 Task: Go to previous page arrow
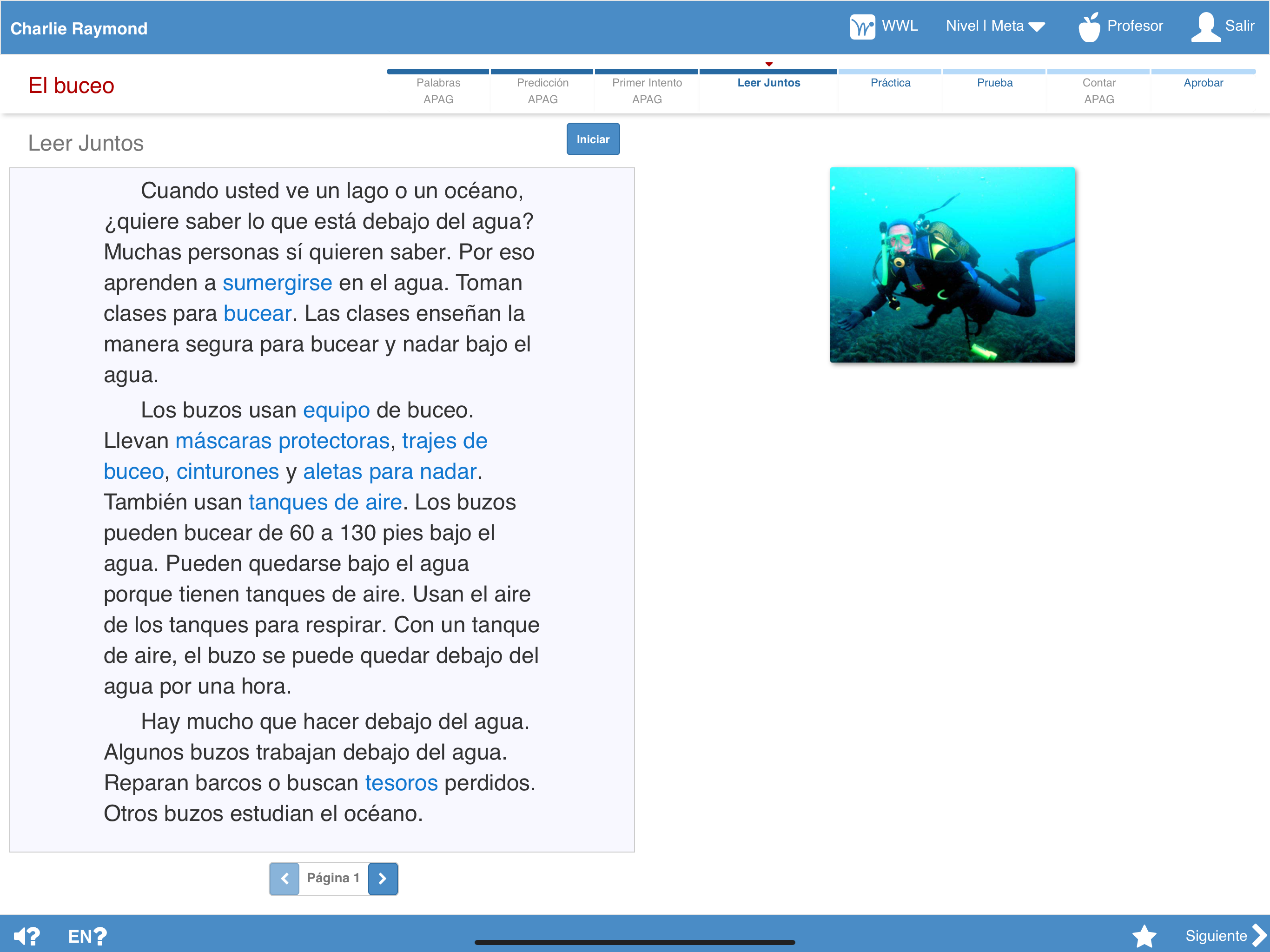284,878
